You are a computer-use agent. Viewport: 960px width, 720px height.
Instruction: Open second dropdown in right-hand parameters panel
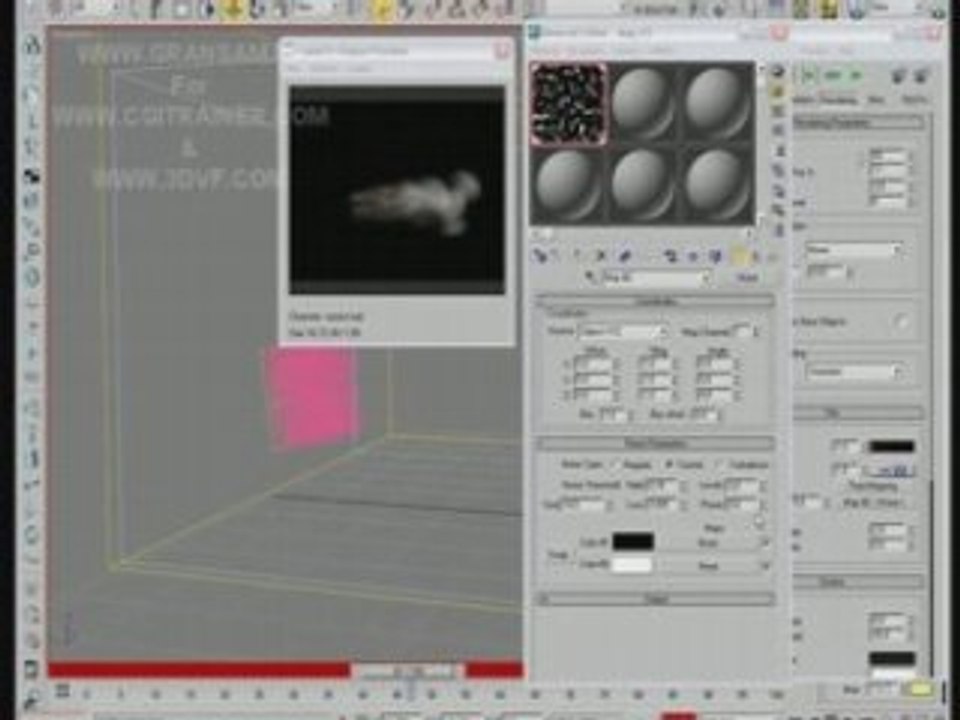[x=853, y=372]
